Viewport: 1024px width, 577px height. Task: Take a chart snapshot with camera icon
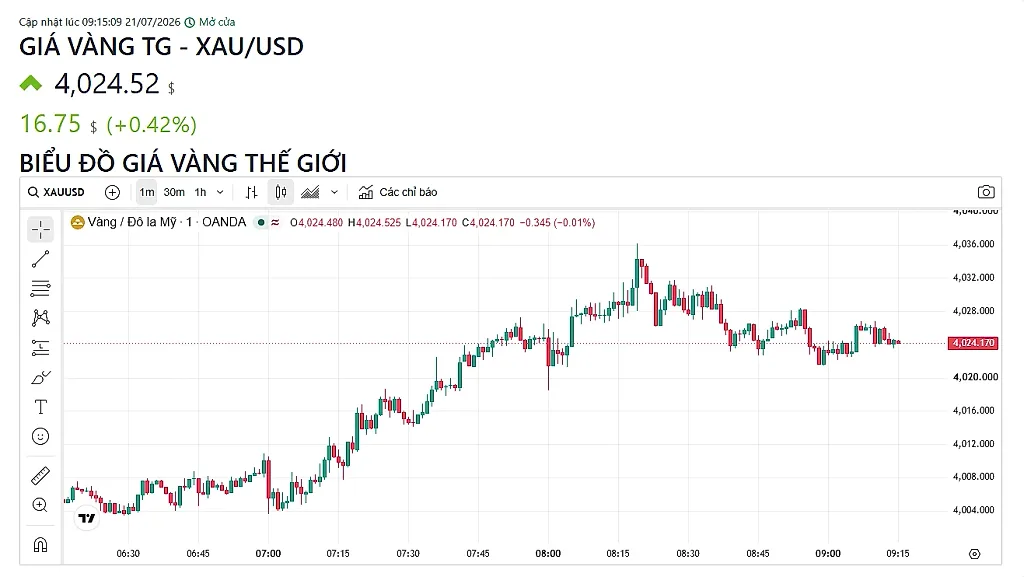986,192
